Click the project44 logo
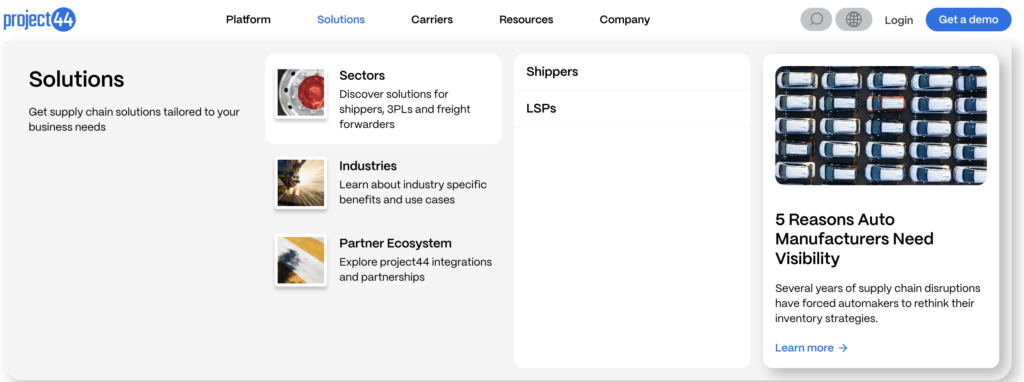Screen dimensions: 1024x382 pos(39,20)
